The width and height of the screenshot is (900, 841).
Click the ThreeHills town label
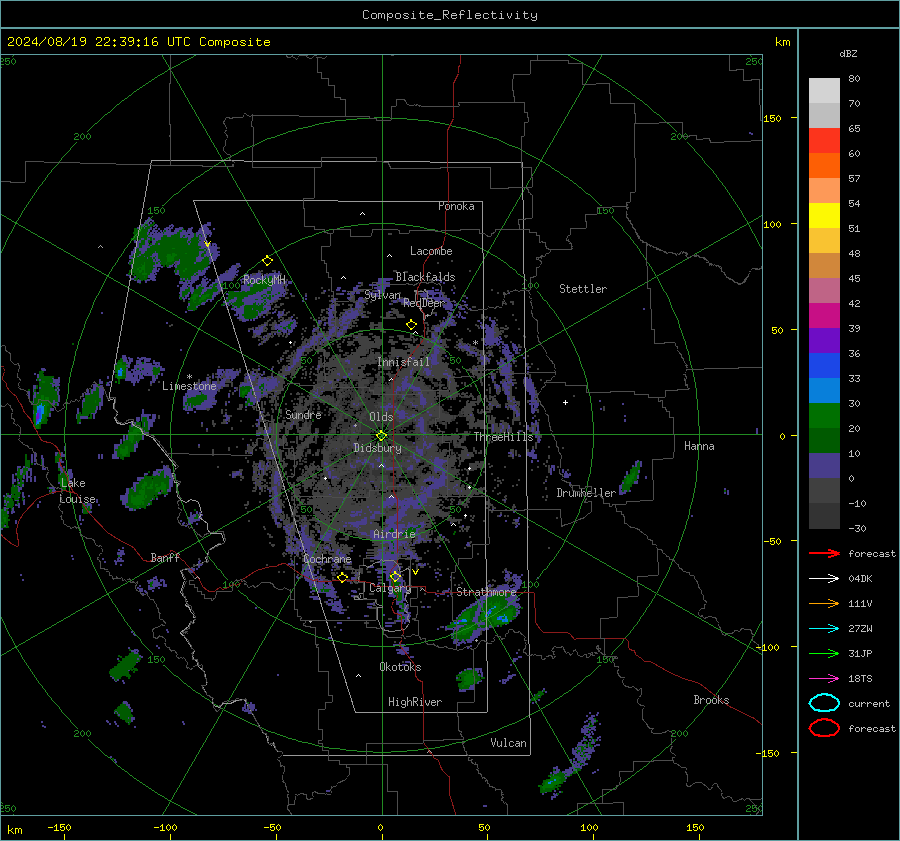tap(503, 437)
